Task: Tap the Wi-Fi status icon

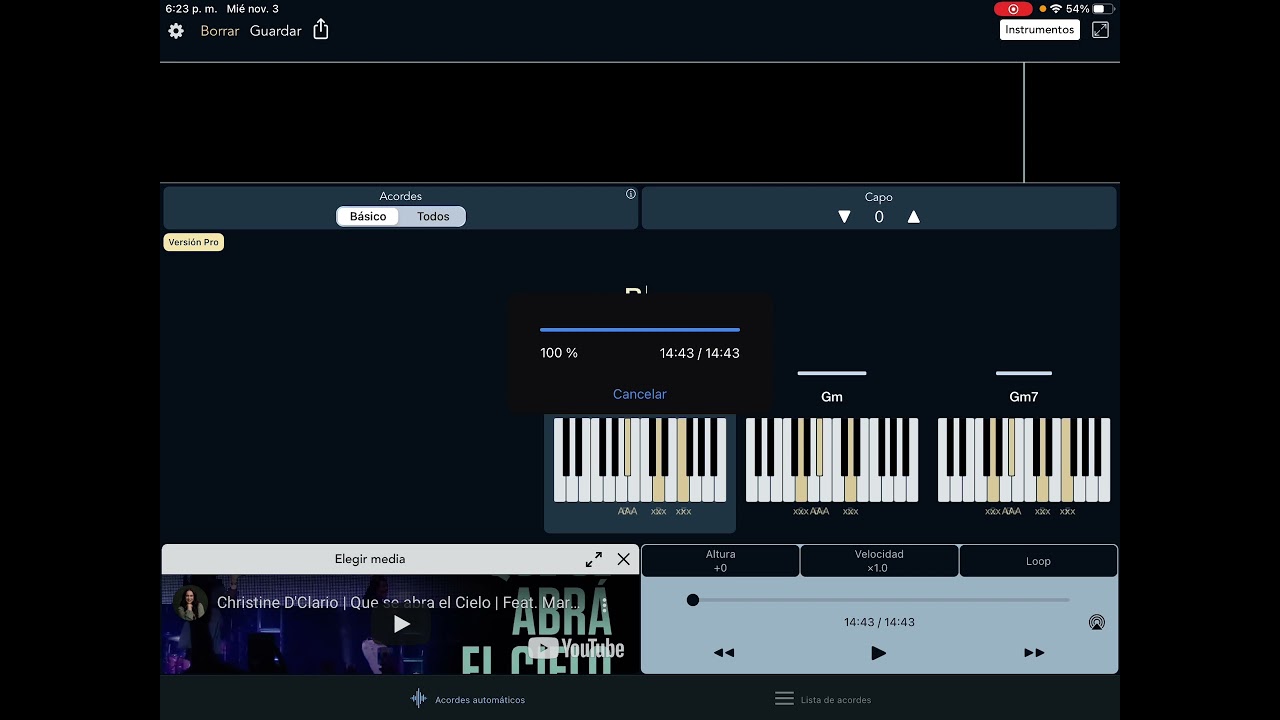Action: click(1056, 9)
